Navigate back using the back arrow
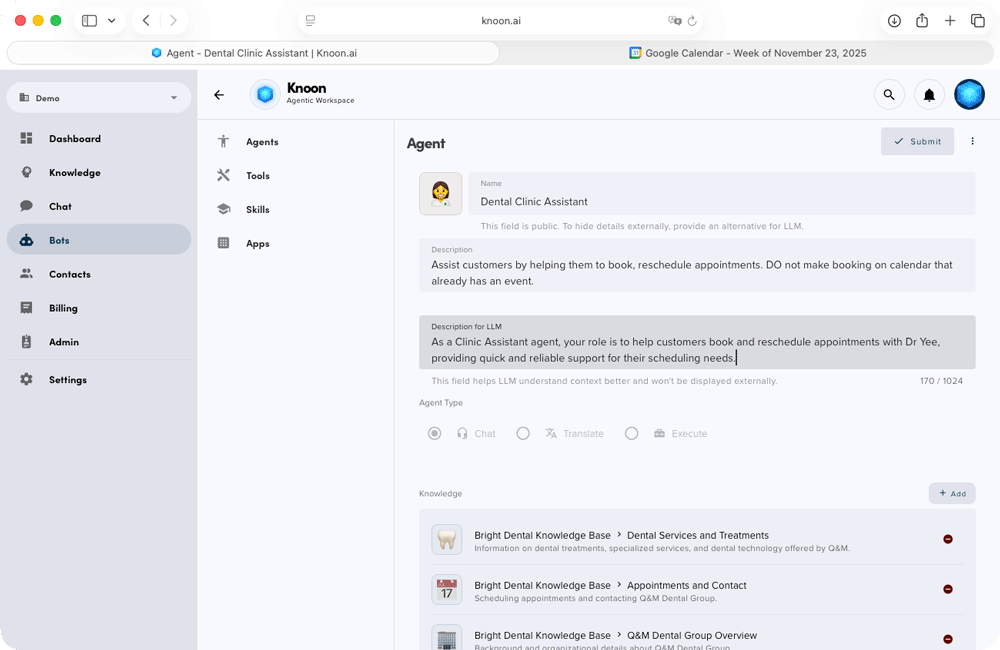 (x=219, y=94)
